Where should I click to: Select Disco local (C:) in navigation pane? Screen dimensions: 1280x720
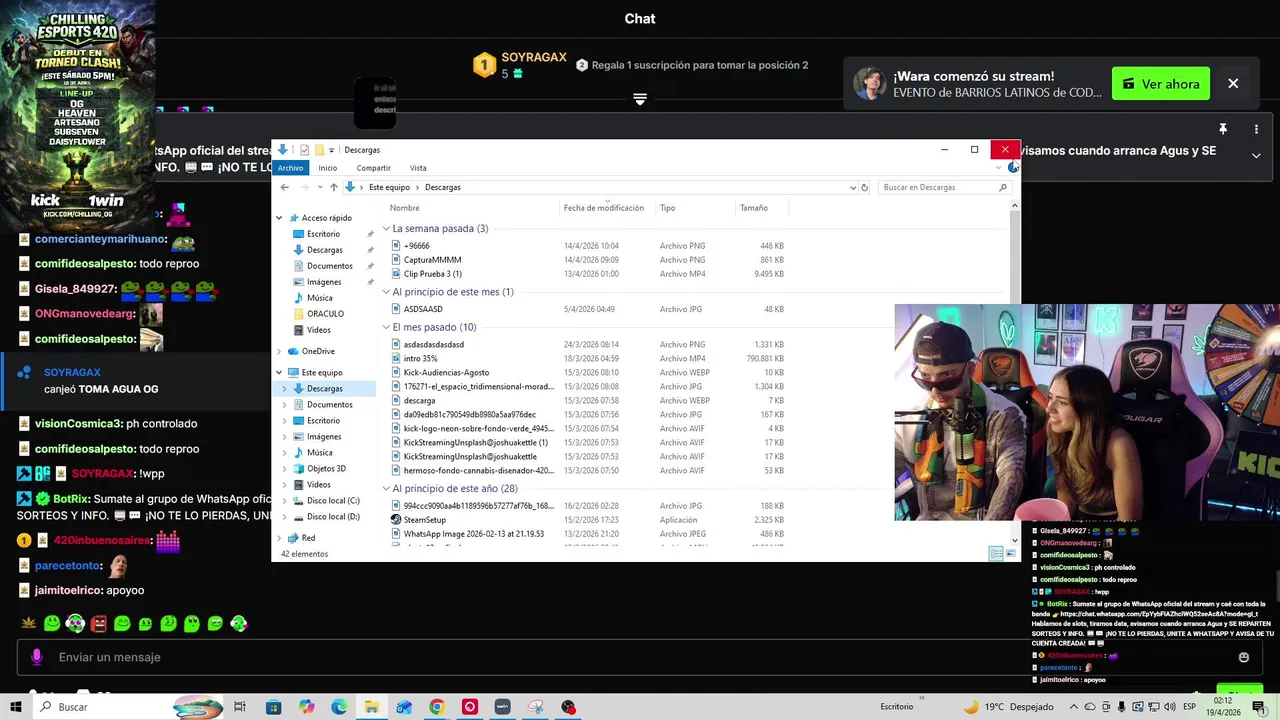[333, 501]
